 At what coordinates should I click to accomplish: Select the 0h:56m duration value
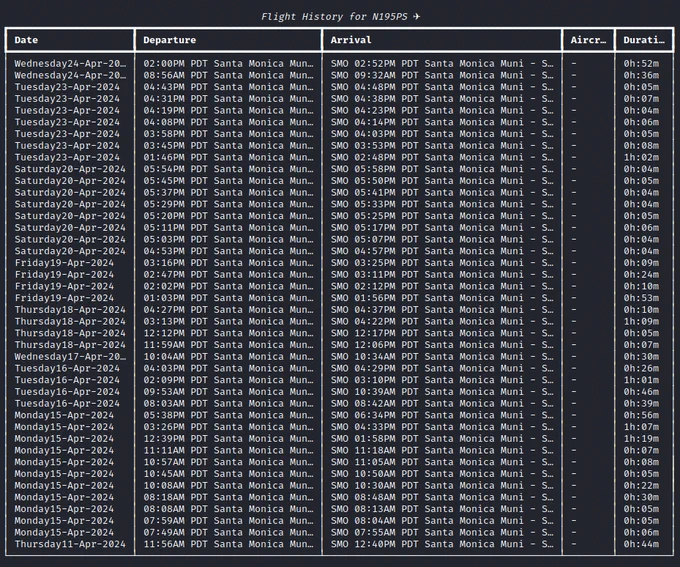[641, 415]
